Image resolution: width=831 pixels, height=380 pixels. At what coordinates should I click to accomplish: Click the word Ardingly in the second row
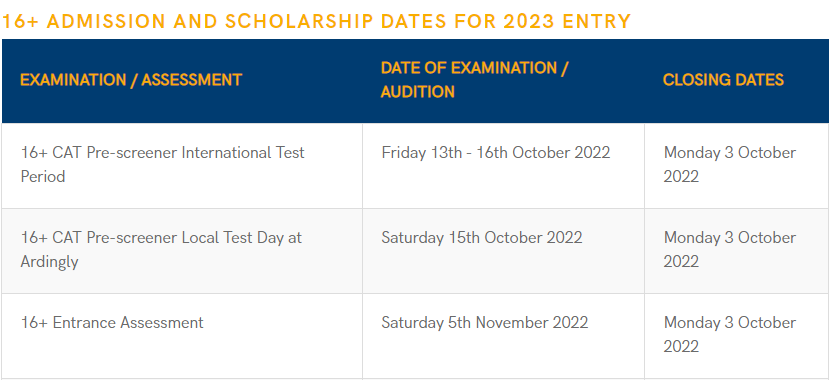49,262
